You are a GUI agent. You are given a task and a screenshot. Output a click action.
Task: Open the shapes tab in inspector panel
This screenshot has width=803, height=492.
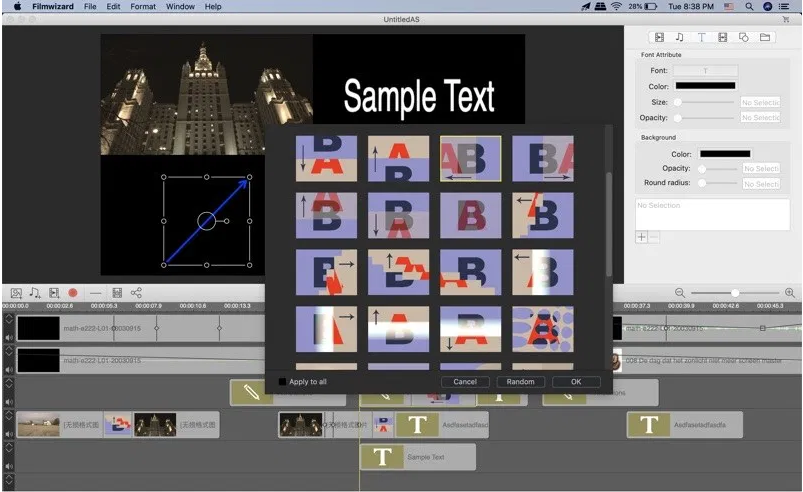pyautogui.click(x=743, y=37)
